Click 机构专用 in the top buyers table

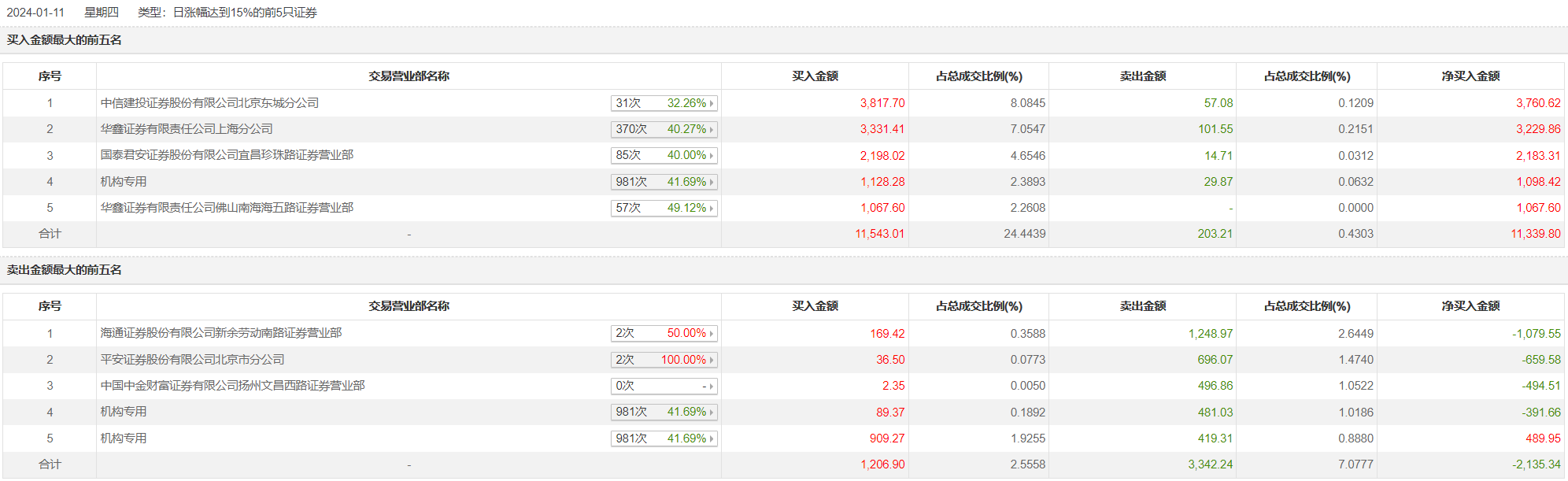coord(124,182)
